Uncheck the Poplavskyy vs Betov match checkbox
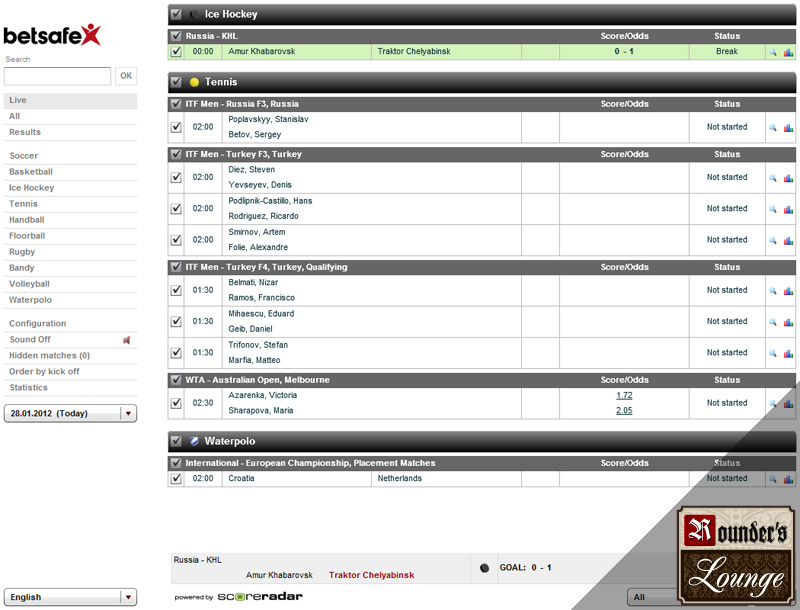 click(176, 127)
